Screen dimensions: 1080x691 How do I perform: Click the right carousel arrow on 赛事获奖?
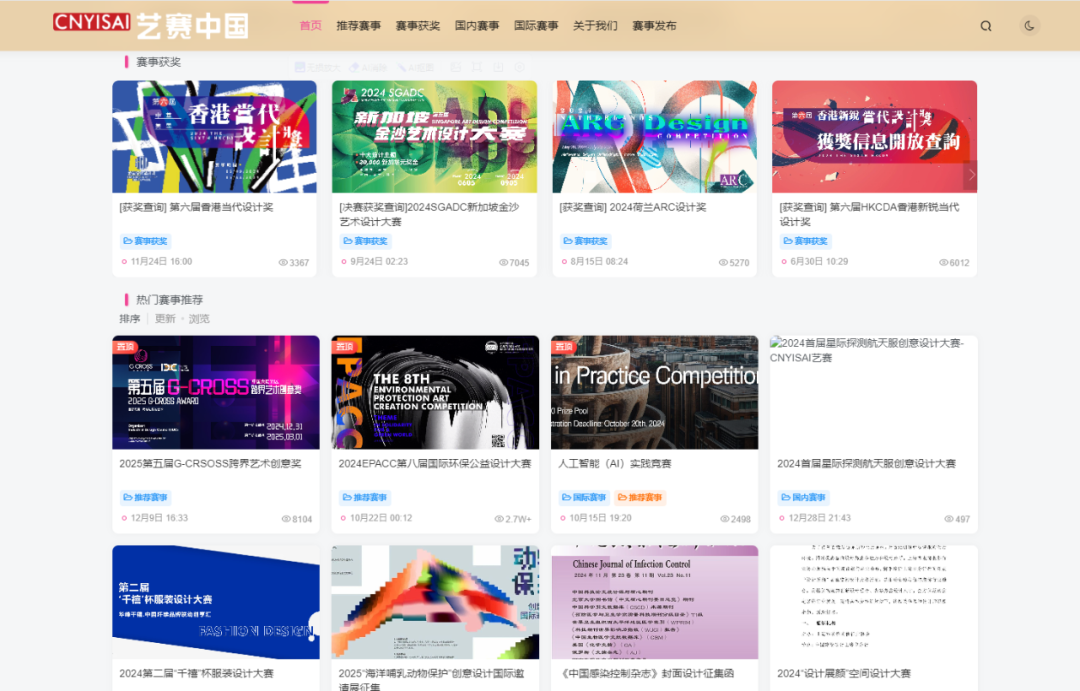click(970, 175)
